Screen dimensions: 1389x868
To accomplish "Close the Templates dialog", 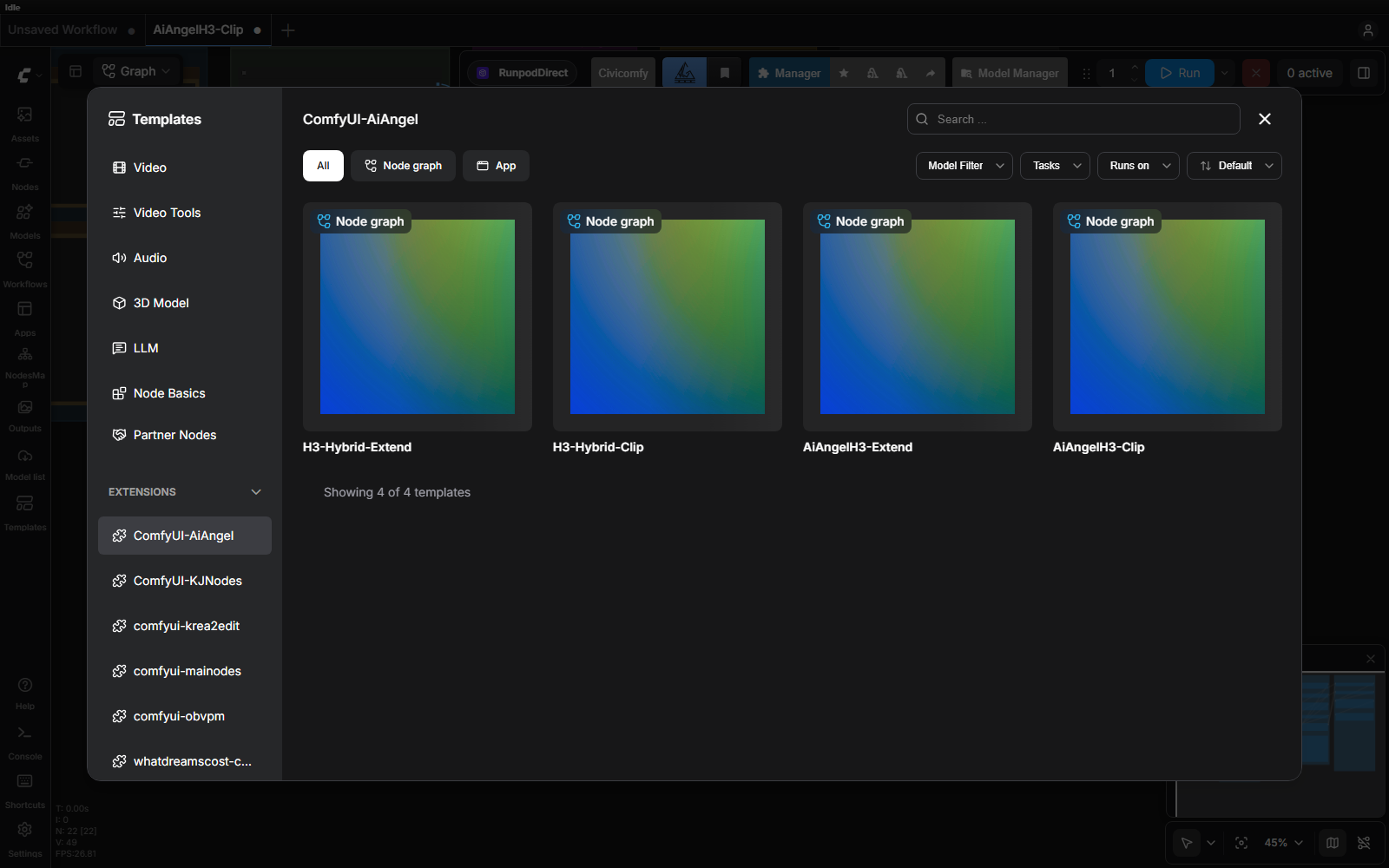I will click(1265, 119).
